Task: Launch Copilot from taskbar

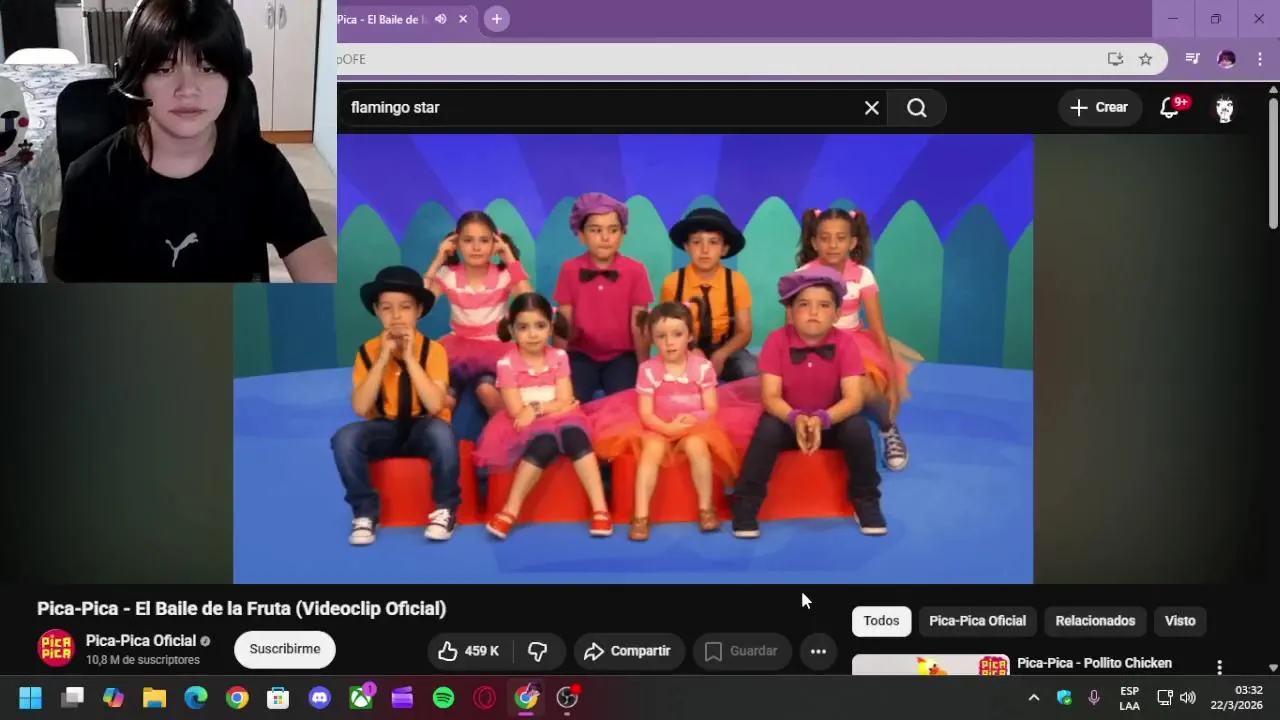Action: coord(113,698)
